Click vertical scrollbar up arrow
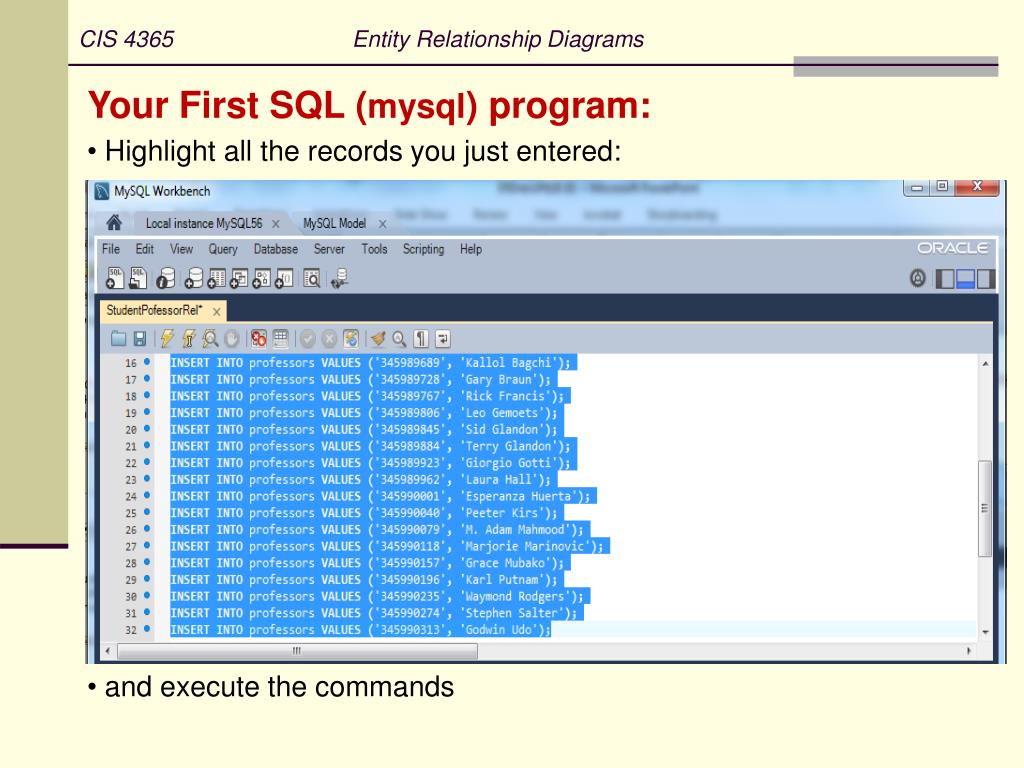 [x=985, y=363]
